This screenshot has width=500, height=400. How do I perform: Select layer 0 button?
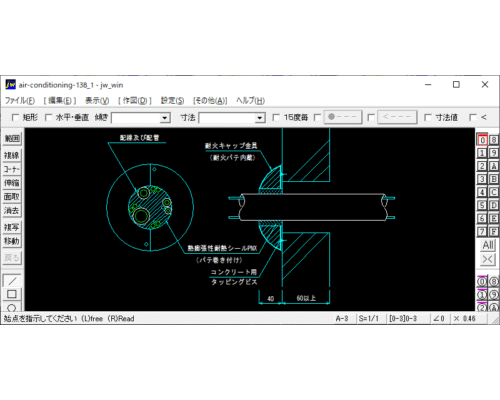482,140
